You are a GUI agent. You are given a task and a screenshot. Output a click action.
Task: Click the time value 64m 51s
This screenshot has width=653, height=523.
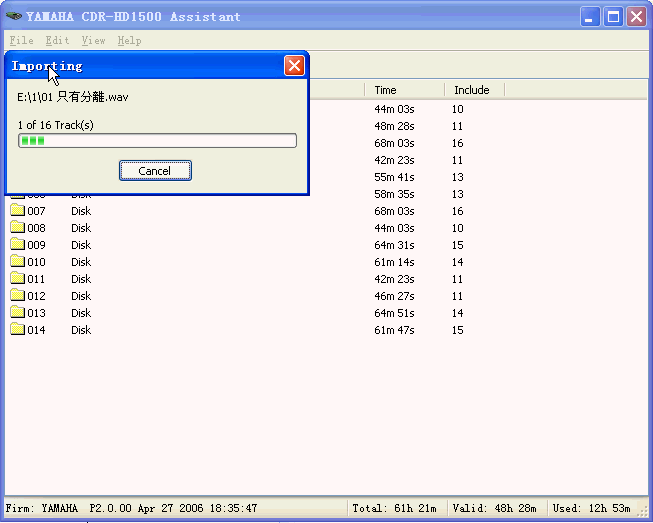click(x=394, y=314)
